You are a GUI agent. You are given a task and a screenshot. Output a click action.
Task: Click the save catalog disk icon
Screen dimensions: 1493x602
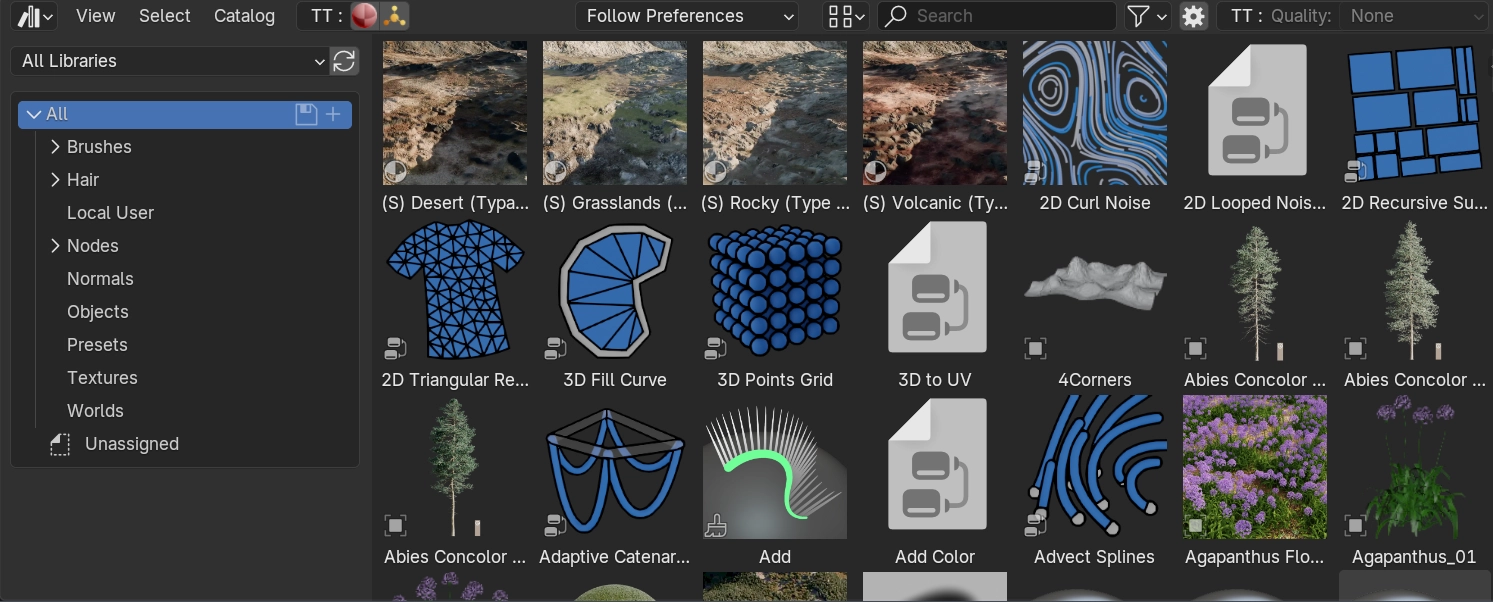pyautogui.click(x=306, y=114)
